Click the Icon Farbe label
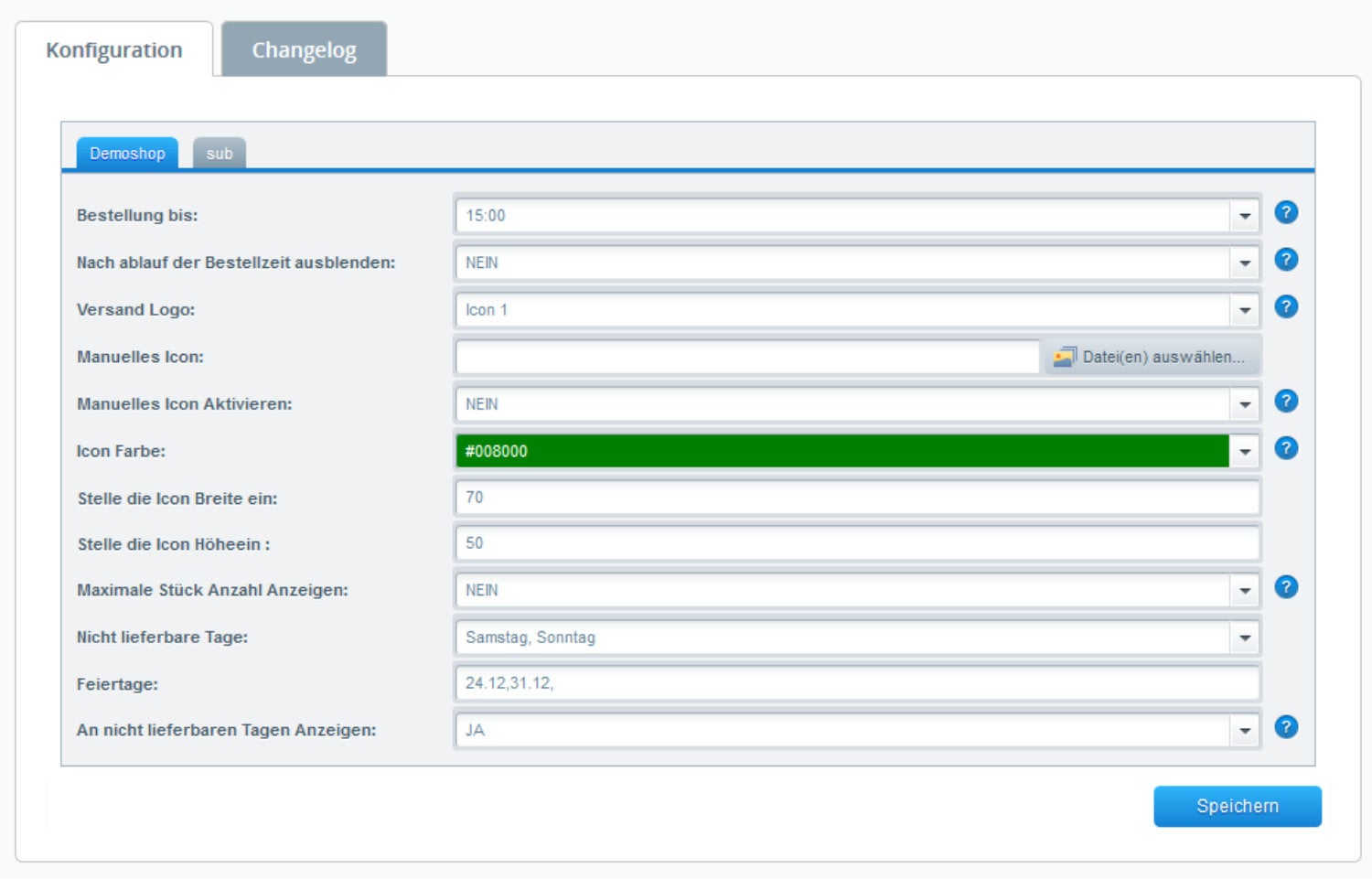Image resolution: width=1372 pixels, height=879 pixels. pos(121,451)
